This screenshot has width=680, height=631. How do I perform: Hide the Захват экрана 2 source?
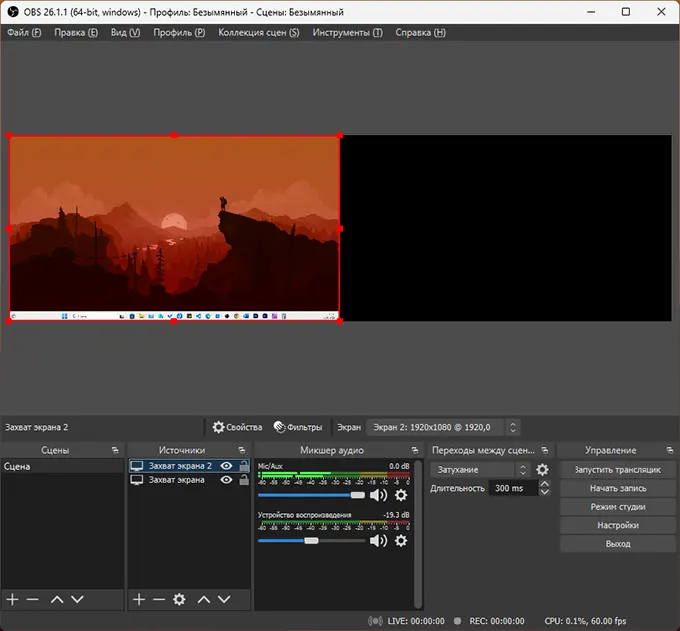[x=227, y=466]
